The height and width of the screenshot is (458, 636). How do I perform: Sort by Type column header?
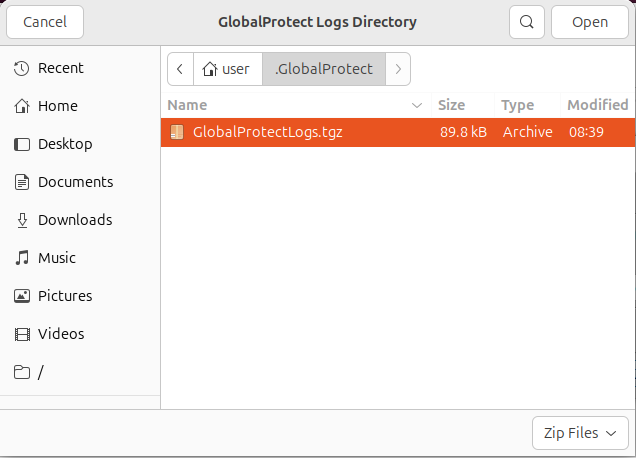point(528,105)
